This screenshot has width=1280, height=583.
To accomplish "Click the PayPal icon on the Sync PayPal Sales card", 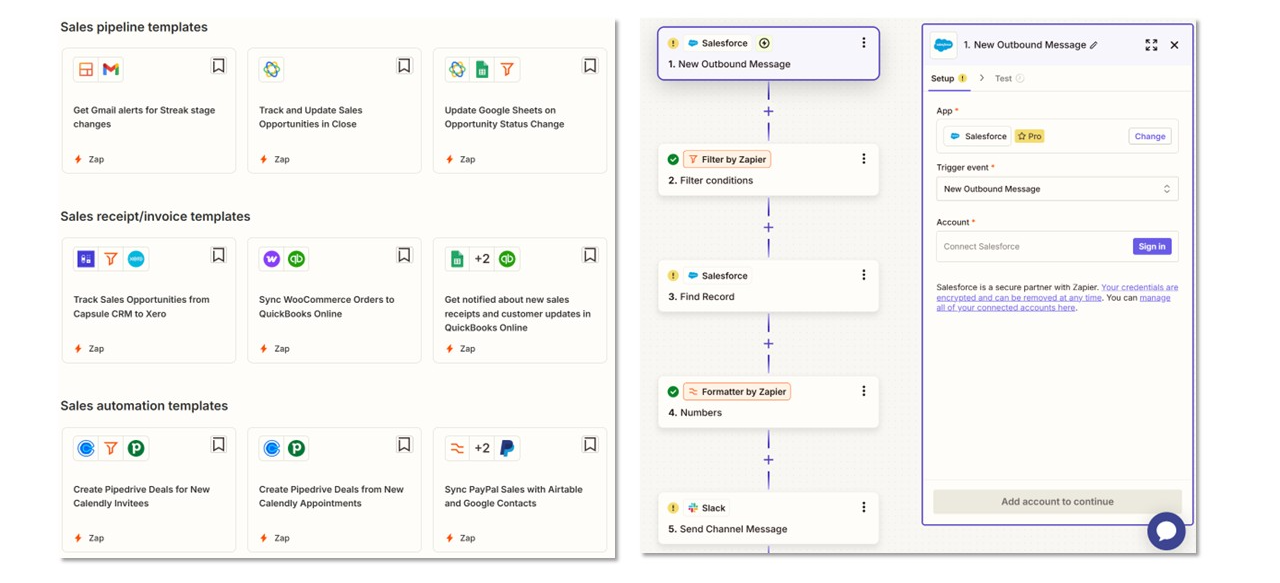I will point(507,448).
